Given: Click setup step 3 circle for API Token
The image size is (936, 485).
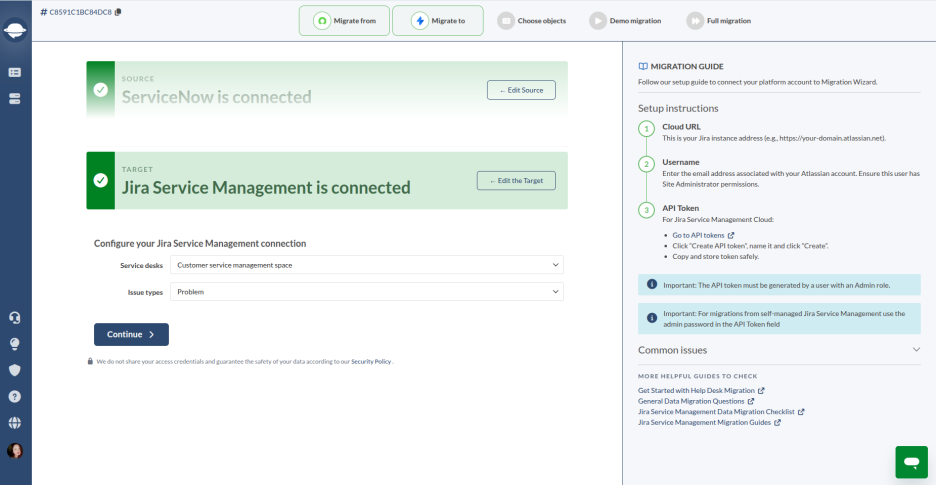Looking at the screenshot, I should 645,210.
